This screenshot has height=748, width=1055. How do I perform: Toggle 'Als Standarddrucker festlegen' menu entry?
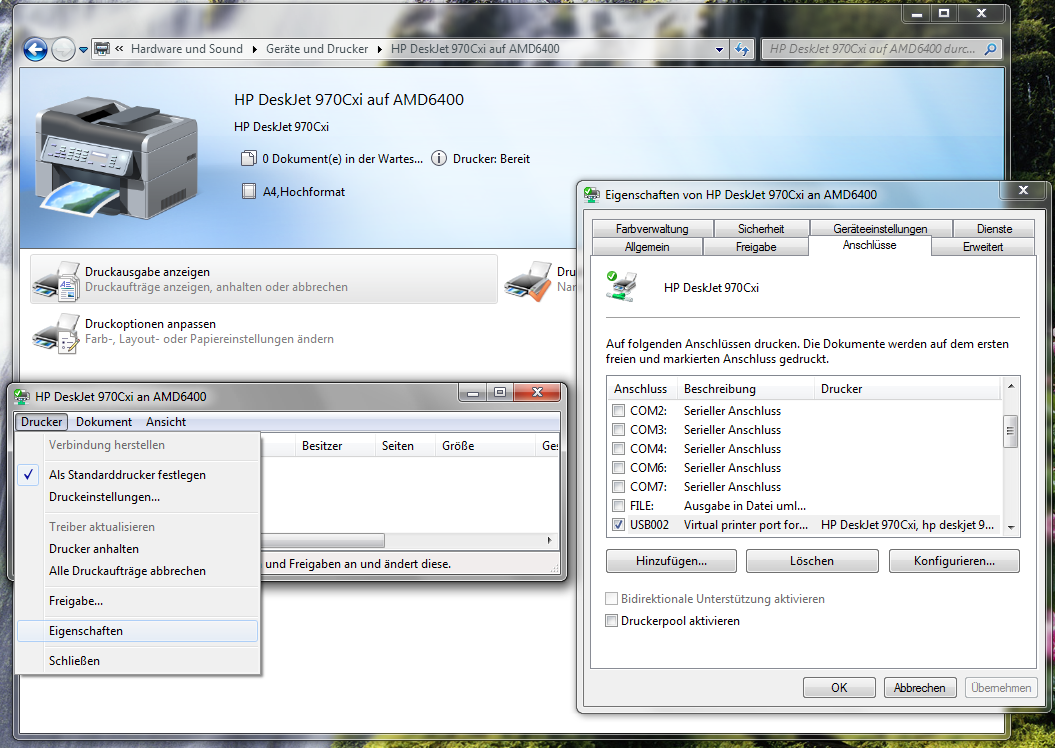(137, 475)
